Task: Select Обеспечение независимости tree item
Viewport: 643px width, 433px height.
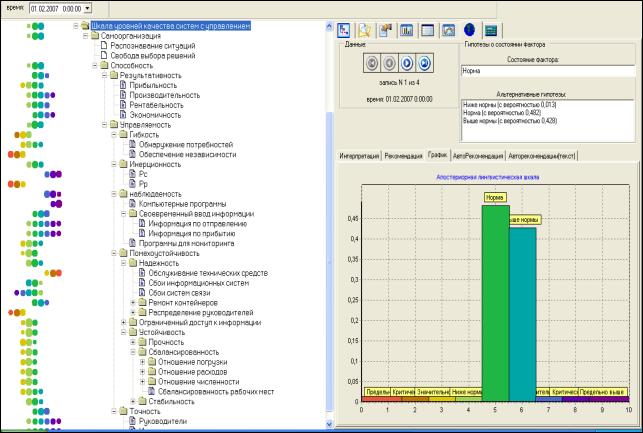Action: [x=187, y=154]
